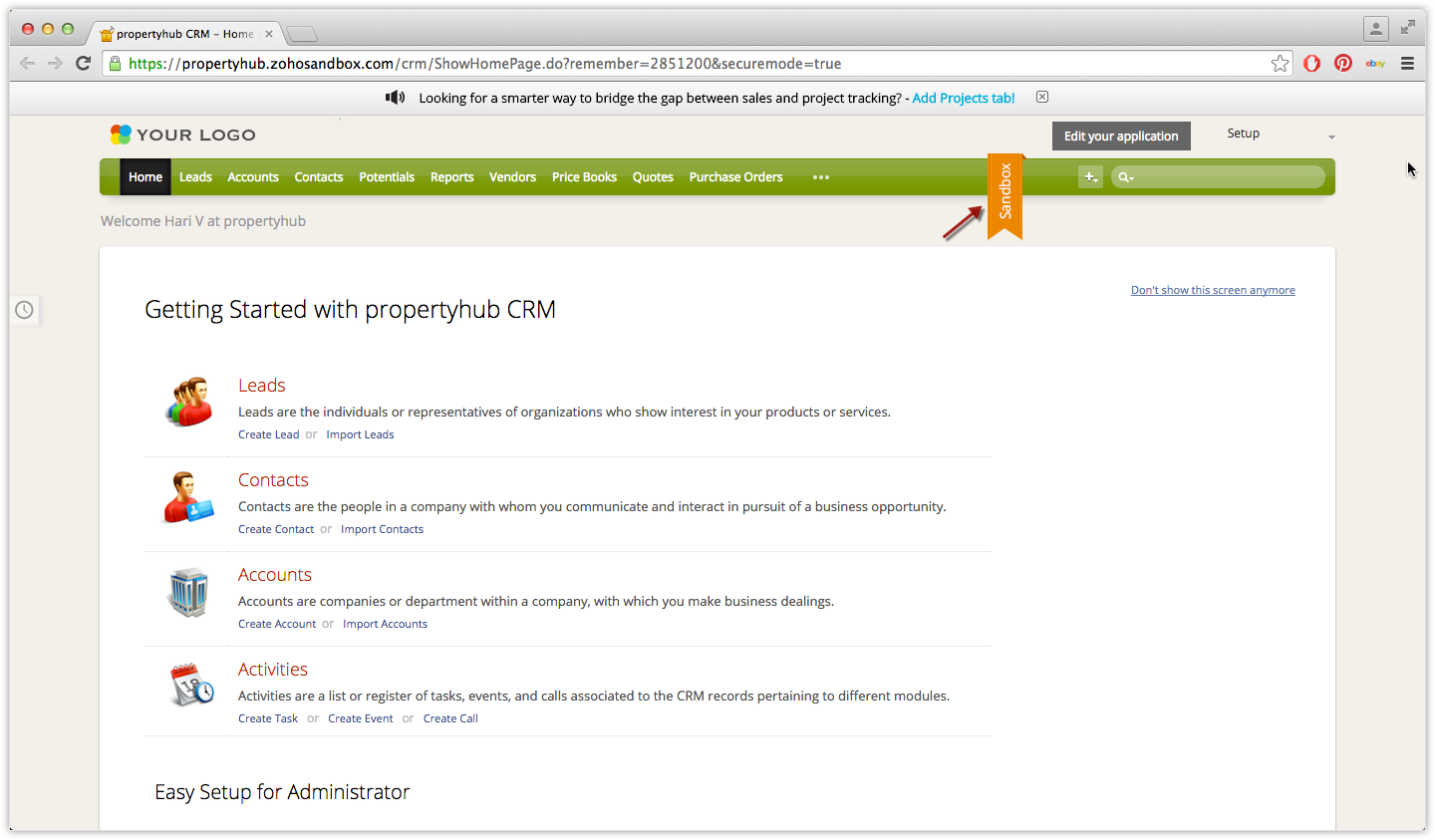
Task: Toggle fullscreen with the expand arrows icon
Action: pos(1407,28)
